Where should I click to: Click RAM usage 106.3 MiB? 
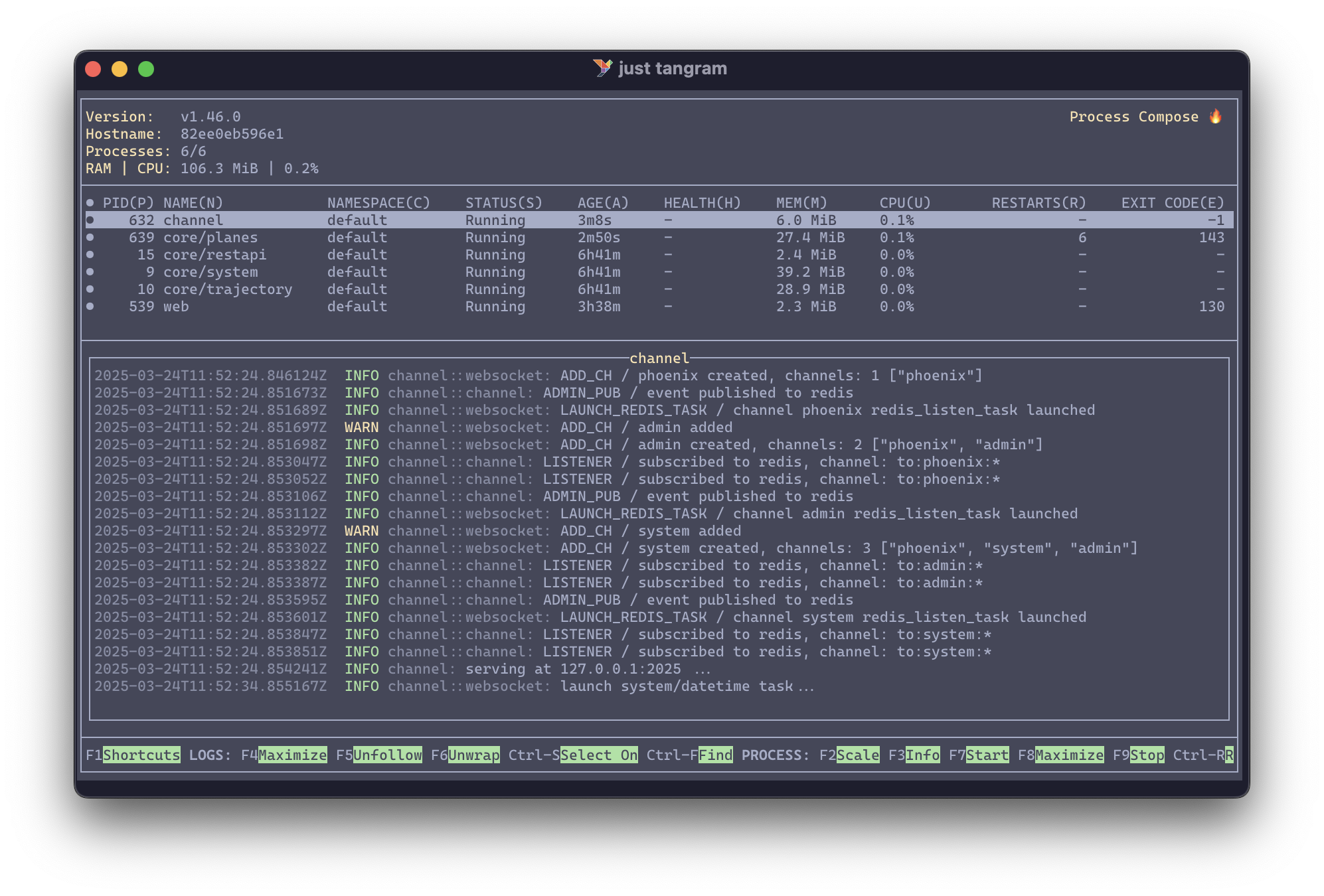pos(219,168)
